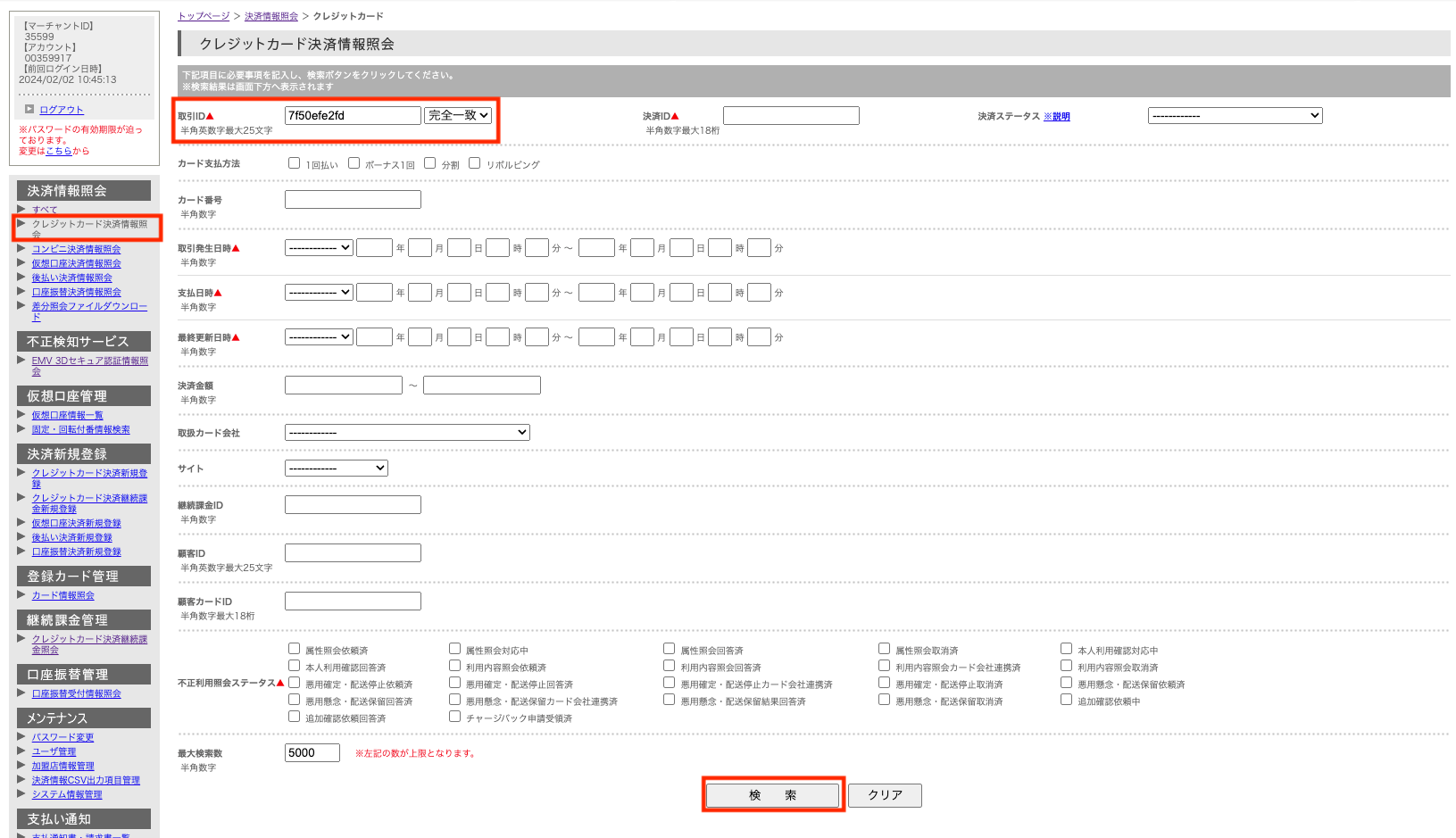Screen dimensions: 1456x838
Task: Click the small icon beside ログアウト
Action: 29,109
